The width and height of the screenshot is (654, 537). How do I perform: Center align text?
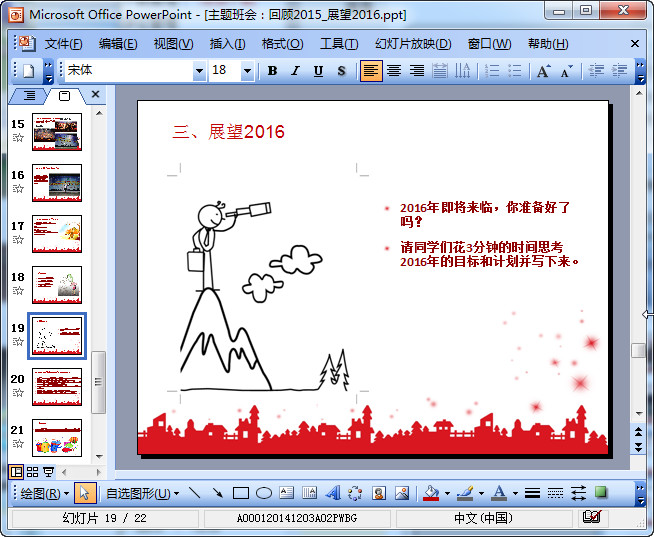point(394,71)
